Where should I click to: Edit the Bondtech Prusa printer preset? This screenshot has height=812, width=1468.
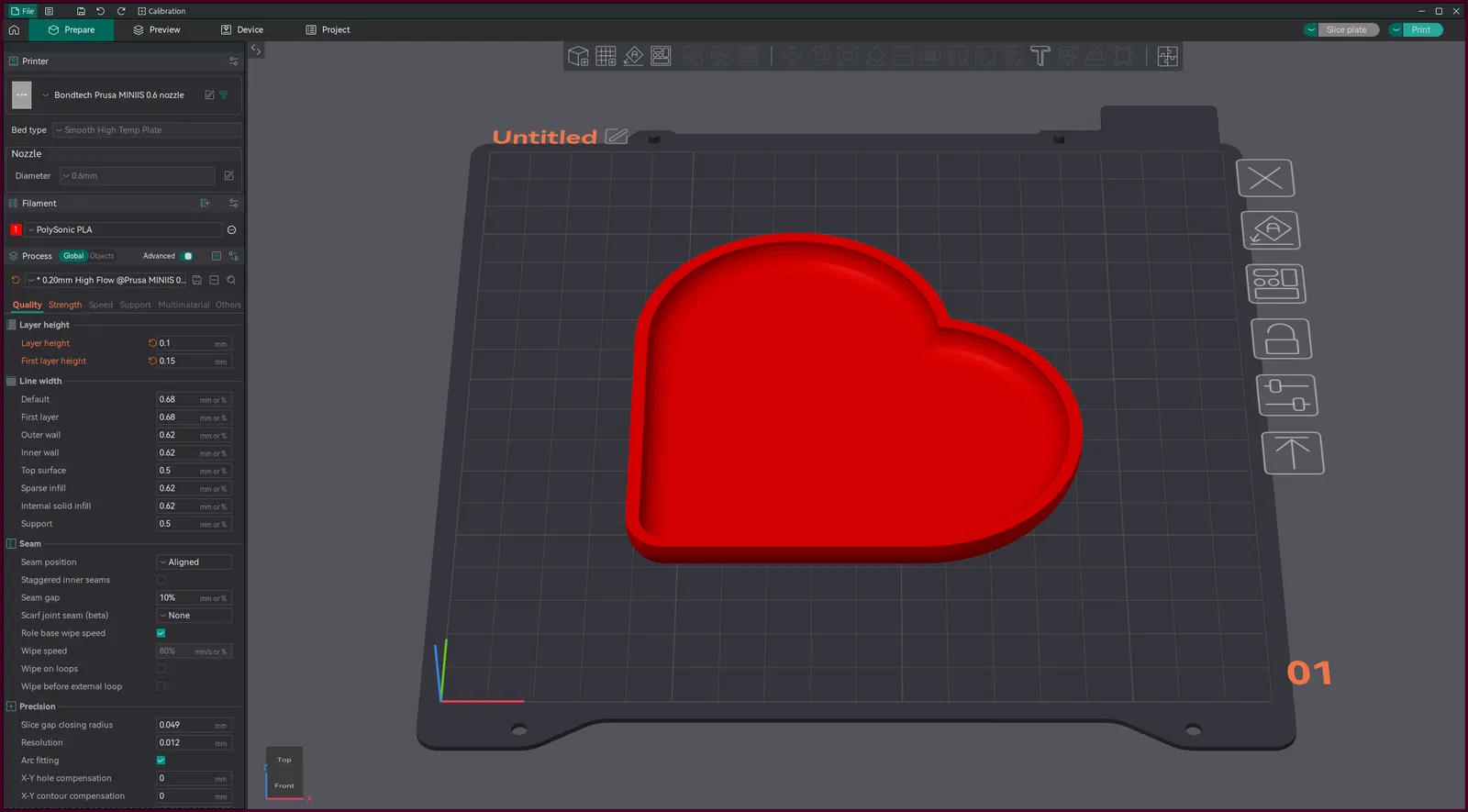pyautogui.click(x=209, y=95)
